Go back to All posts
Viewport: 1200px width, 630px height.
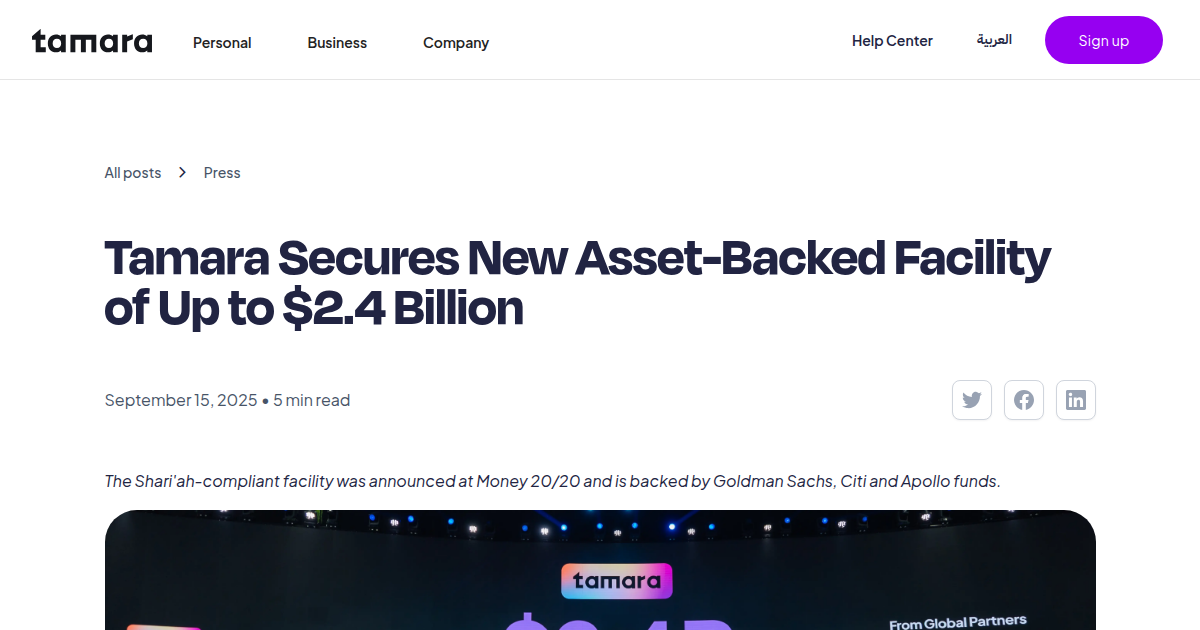132,172
